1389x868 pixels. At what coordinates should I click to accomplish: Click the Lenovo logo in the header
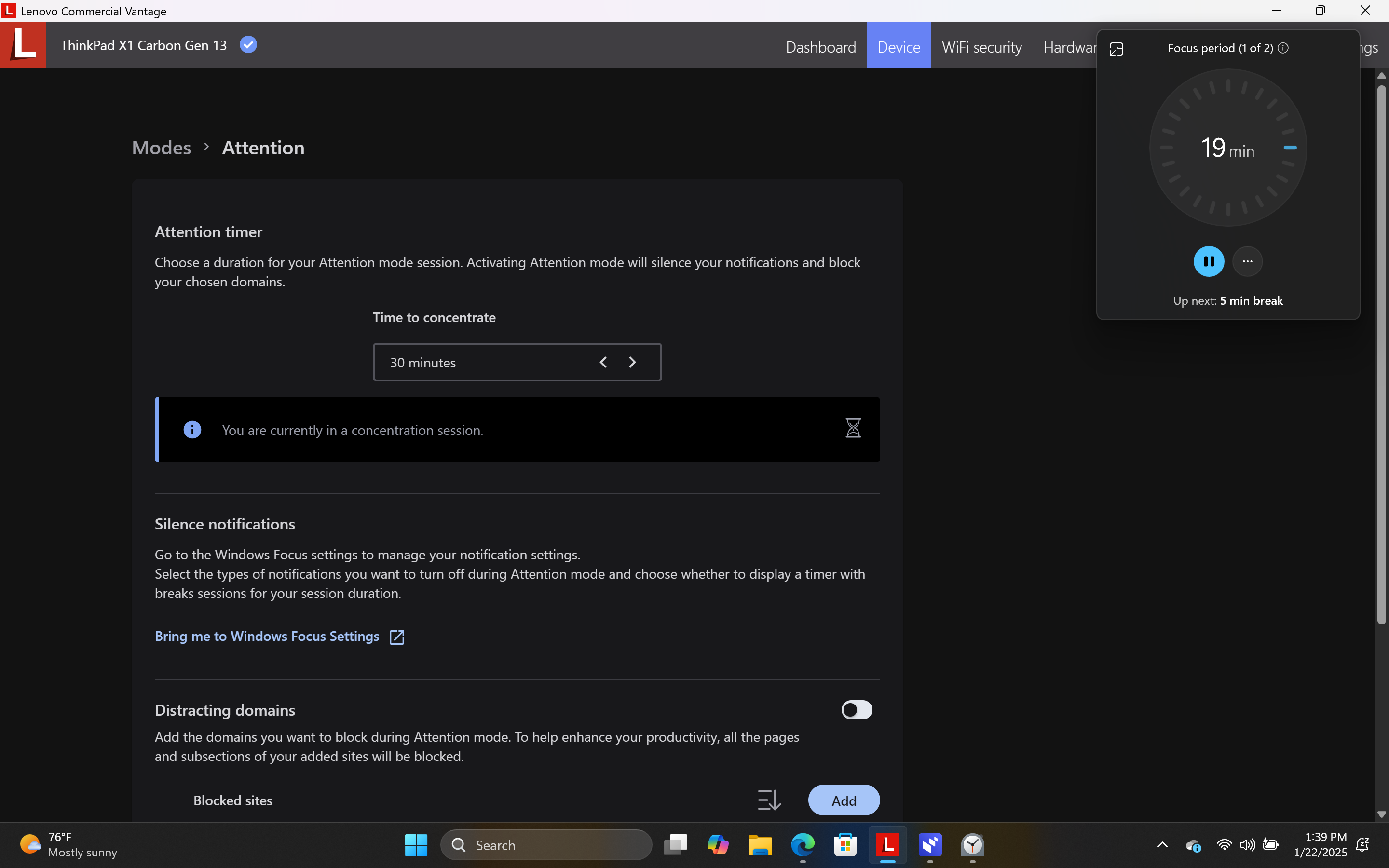tap(23, 45)
